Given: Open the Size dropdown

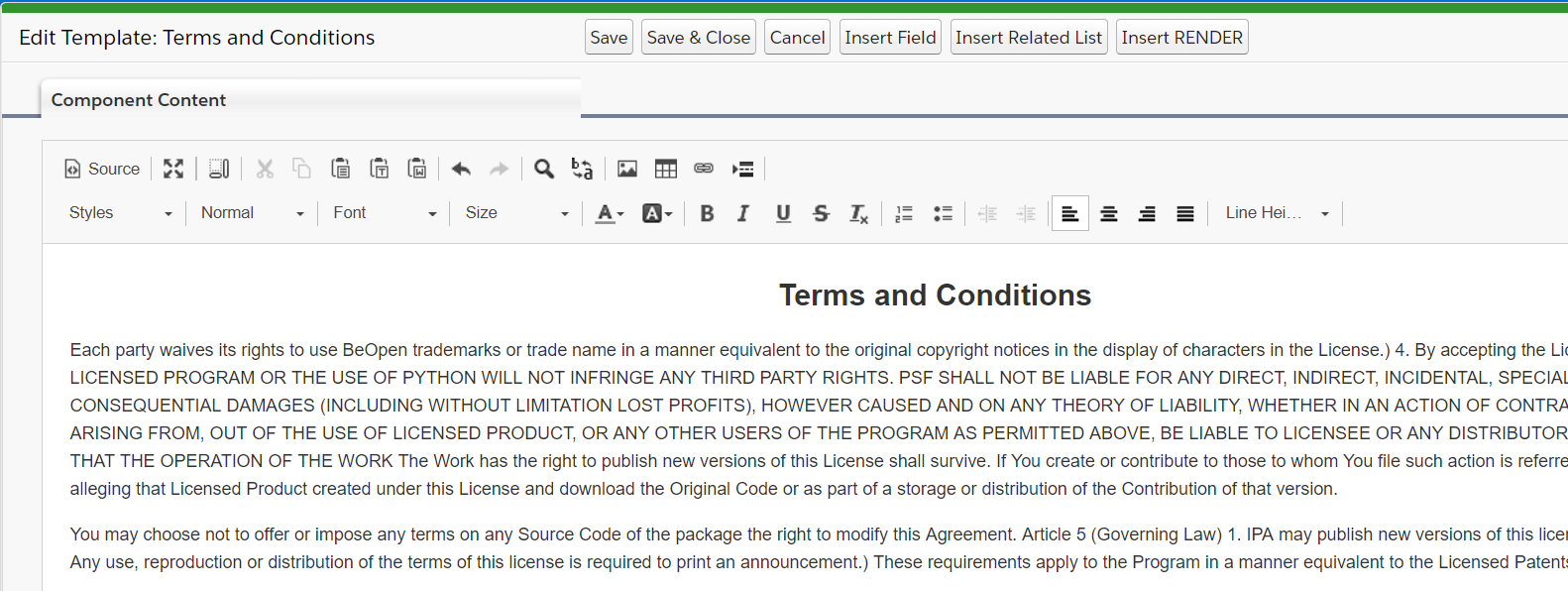Looking at the screenshot, I should coord(516,213).
